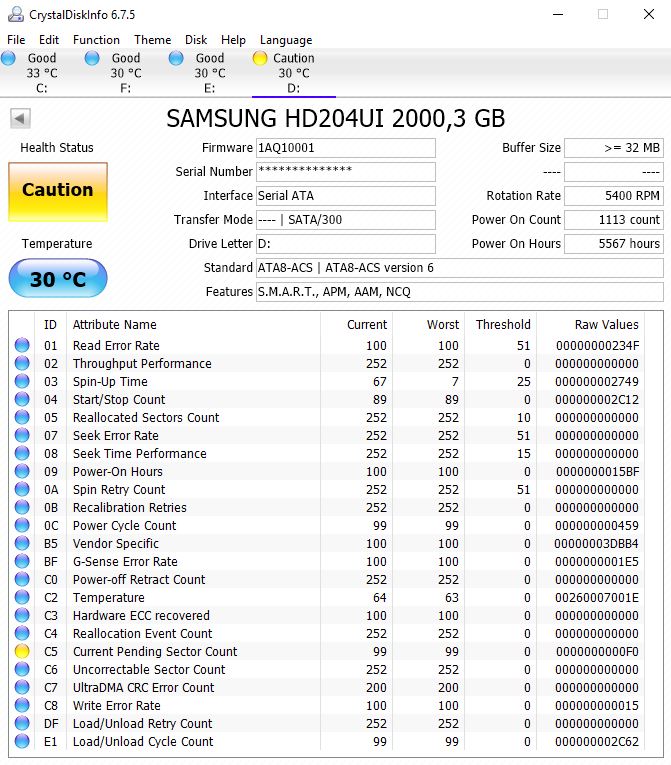Click the status orb beside Temperature attribute row
The width and height of the screenshot is (671, 765).
[22, 597]
